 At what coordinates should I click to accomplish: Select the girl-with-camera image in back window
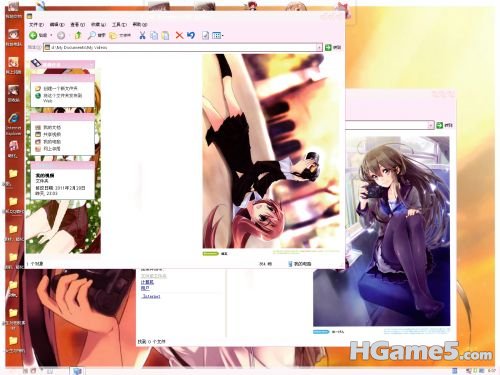[x=381, y=231]
